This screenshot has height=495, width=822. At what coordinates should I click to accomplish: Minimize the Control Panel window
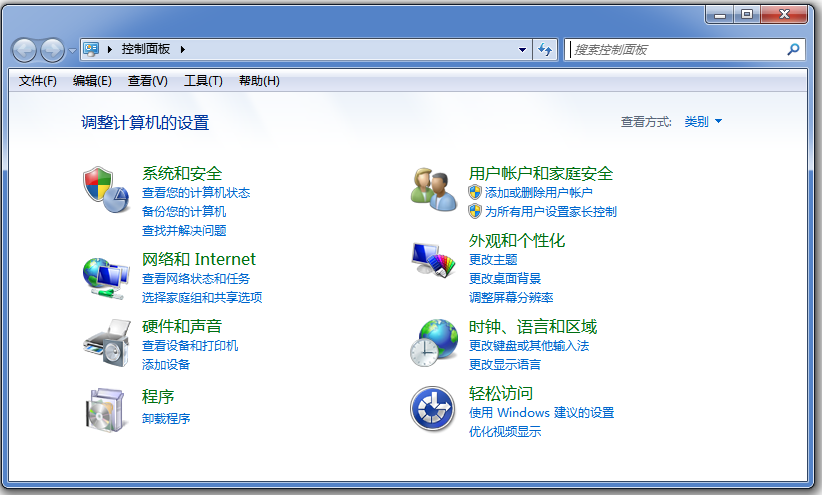(x=720, y=15)
